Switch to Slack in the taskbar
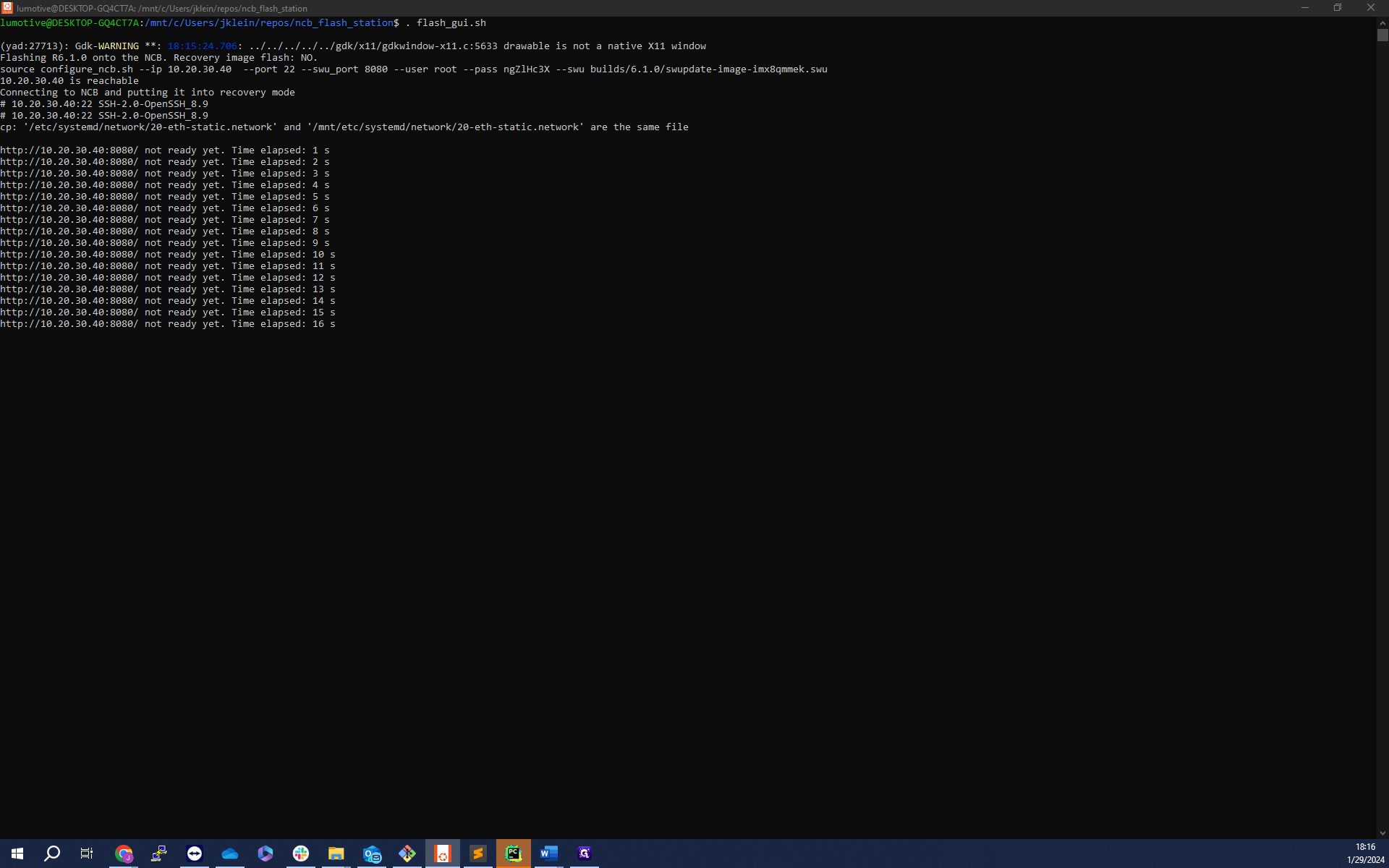 [x=301, y=854]
